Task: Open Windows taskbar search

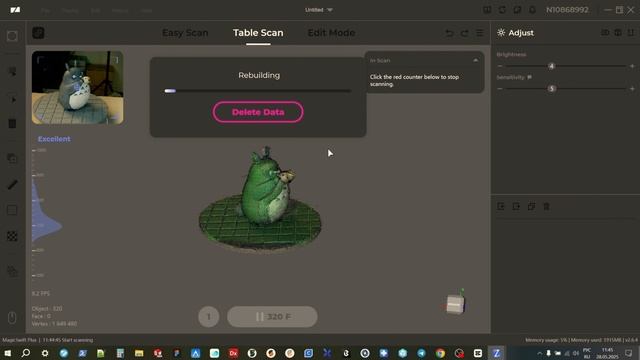Action: (26, 353)
